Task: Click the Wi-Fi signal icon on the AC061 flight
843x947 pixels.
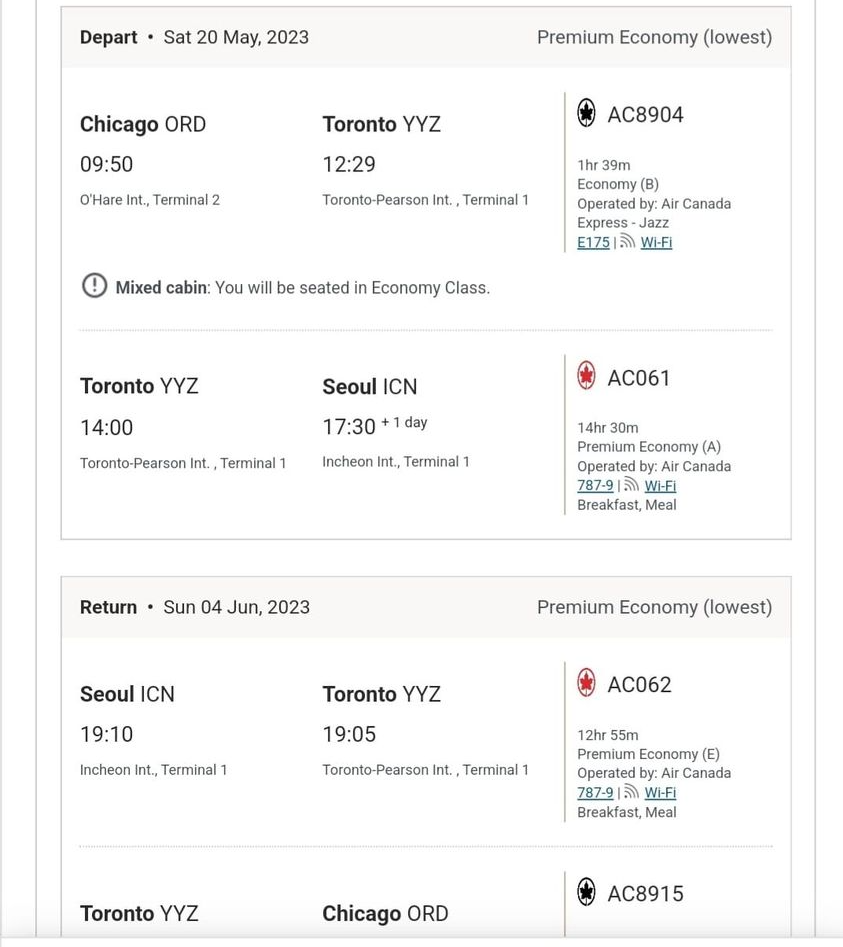Action: tap(632, 484)
